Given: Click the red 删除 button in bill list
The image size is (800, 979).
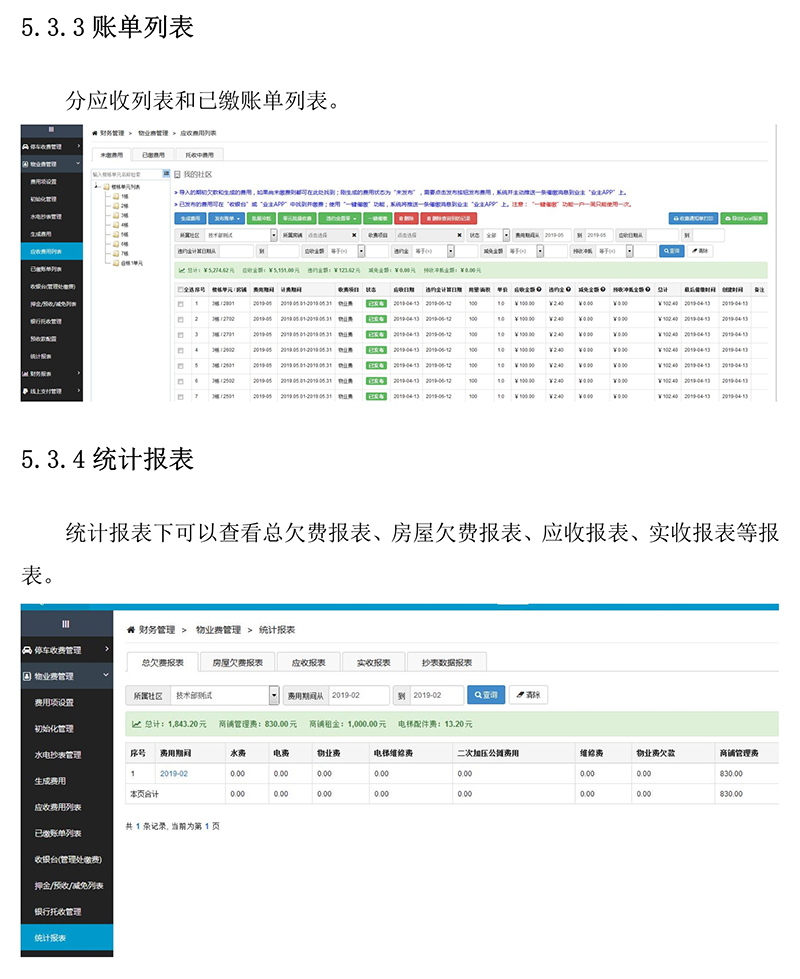Looking at the screenshot, I should click(406, 217).
